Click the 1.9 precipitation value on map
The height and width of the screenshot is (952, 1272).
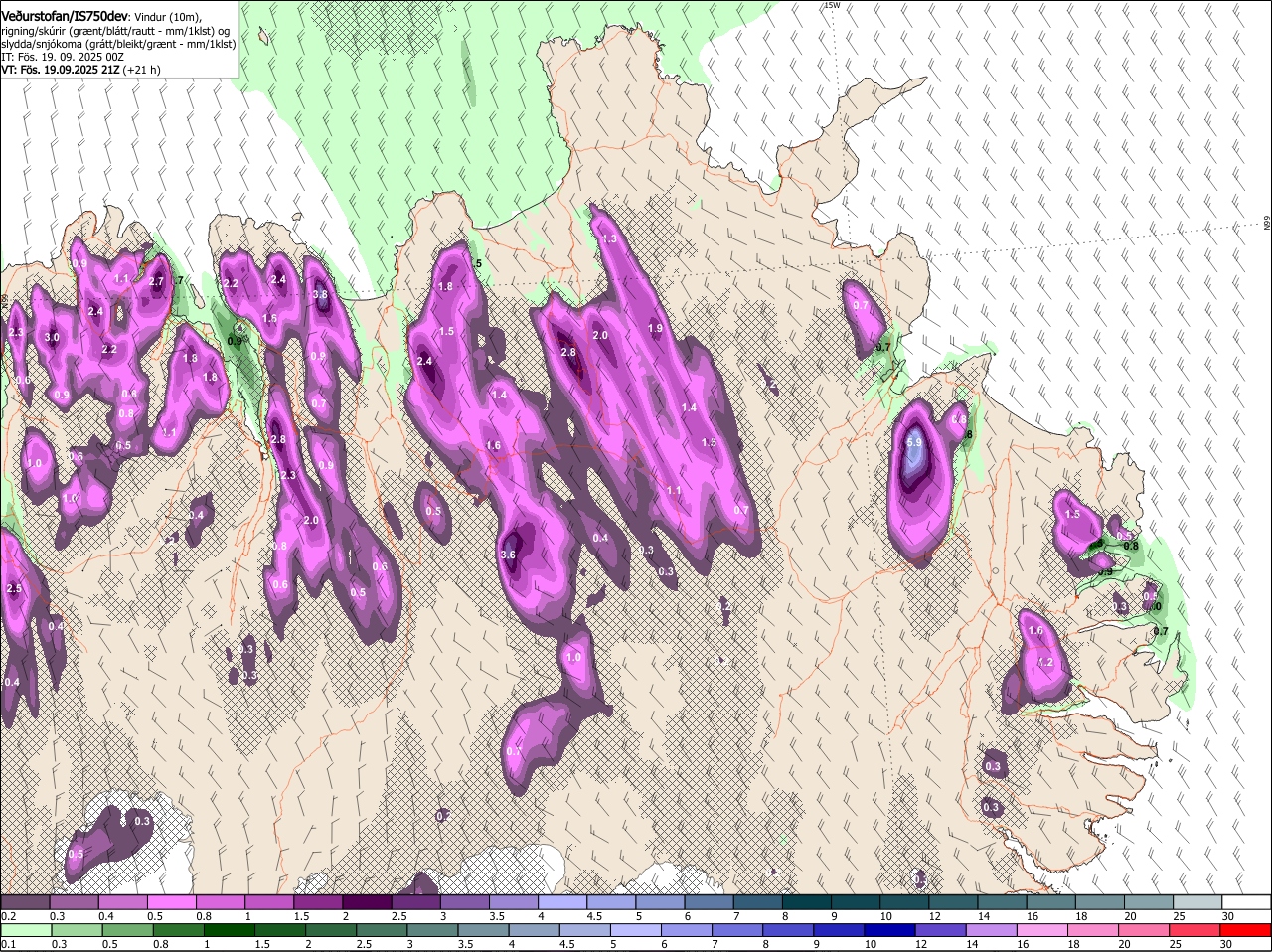(x=655, y=328)
